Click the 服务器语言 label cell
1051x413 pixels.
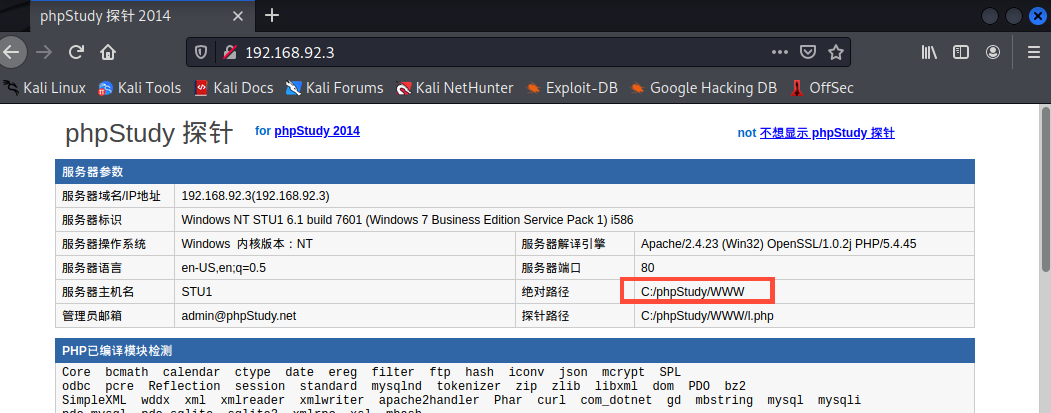(x=115, y=268)
